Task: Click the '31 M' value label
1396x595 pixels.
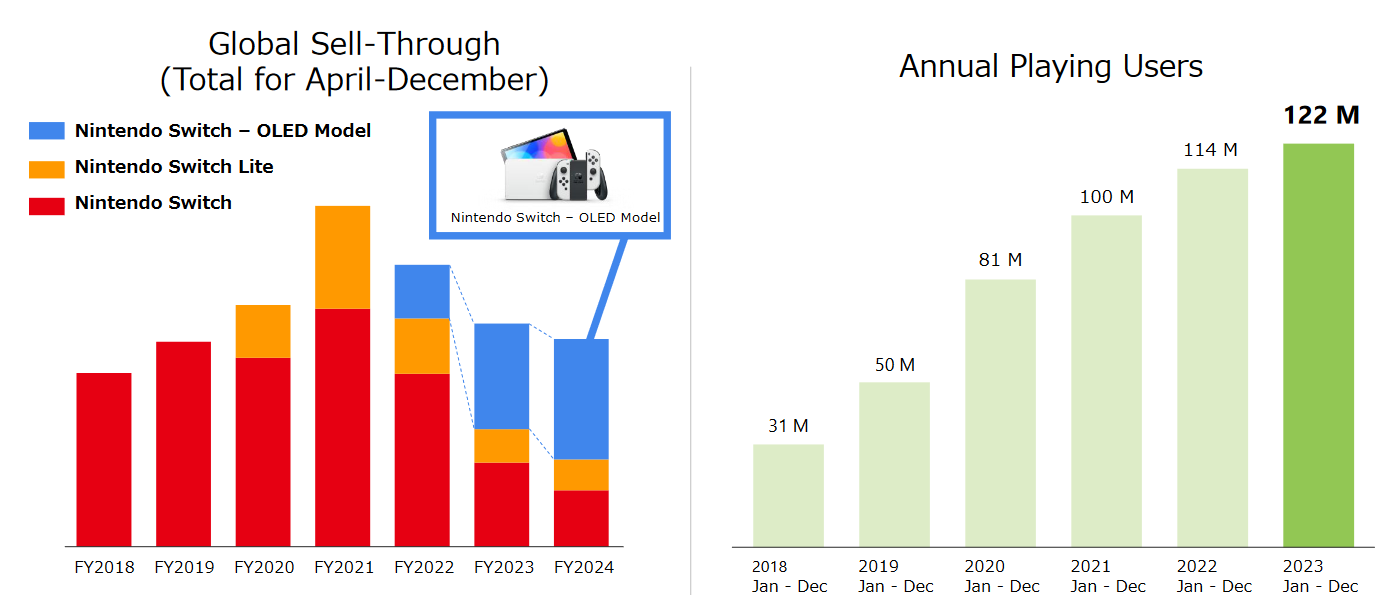Action: (x=788, y=426)
